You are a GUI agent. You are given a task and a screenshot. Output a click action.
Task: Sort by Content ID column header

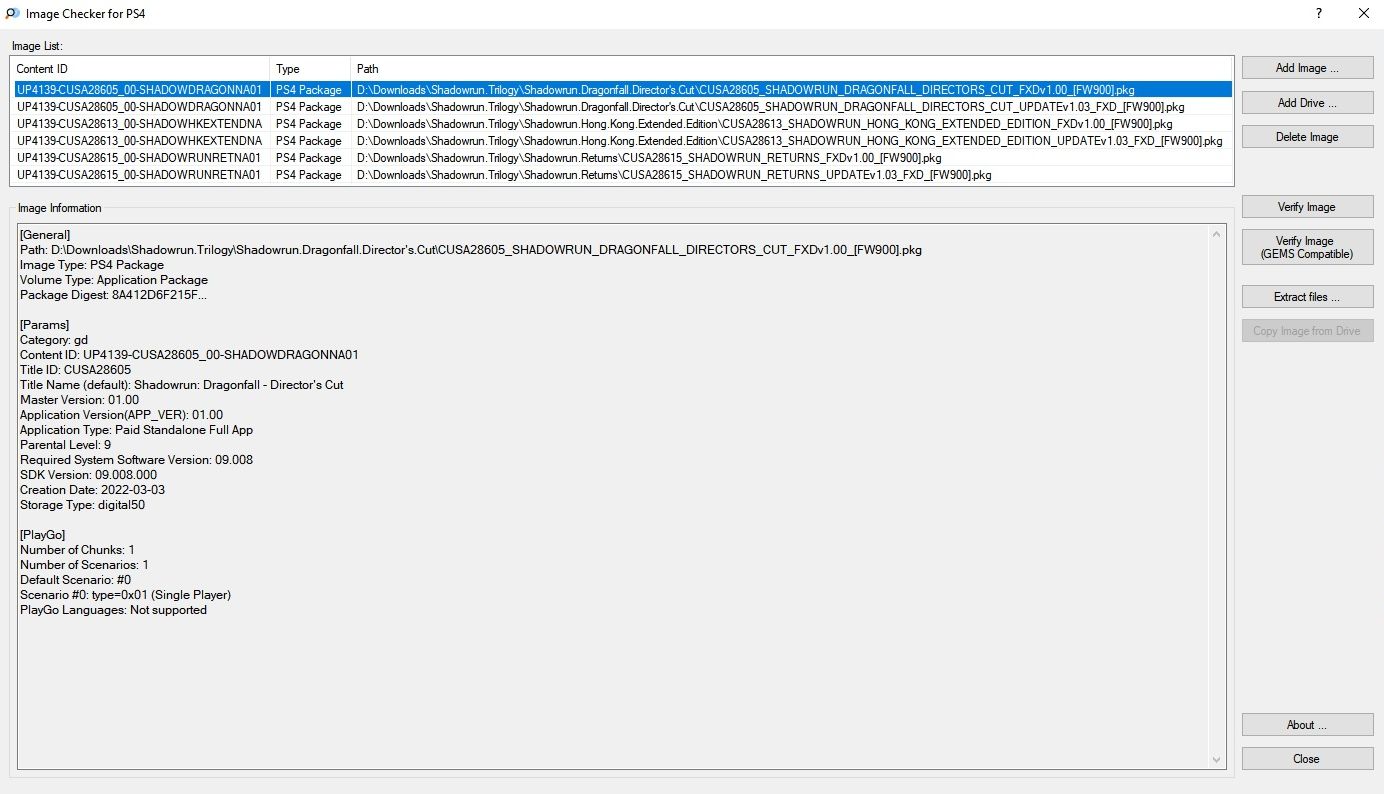coord(141,69)
